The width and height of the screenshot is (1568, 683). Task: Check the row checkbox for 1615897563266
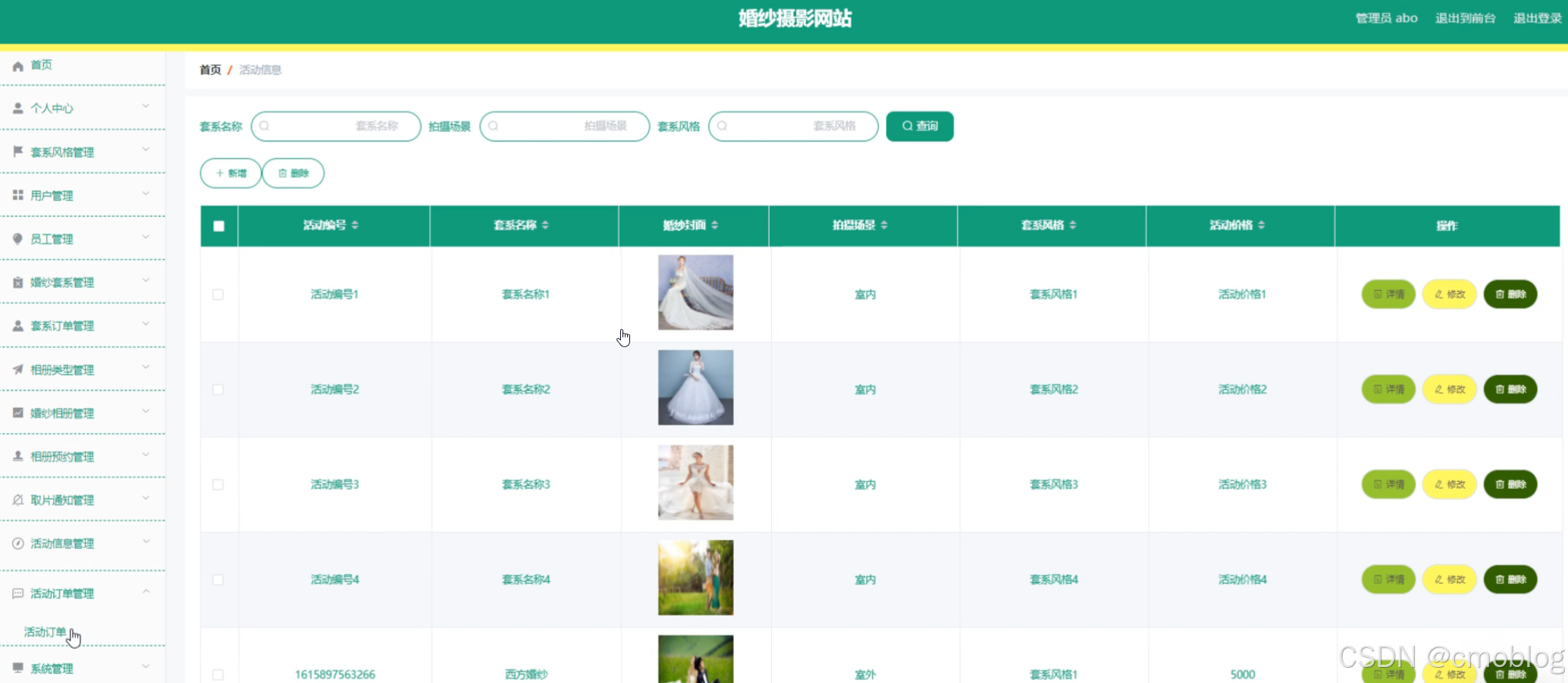pos(218,675)
